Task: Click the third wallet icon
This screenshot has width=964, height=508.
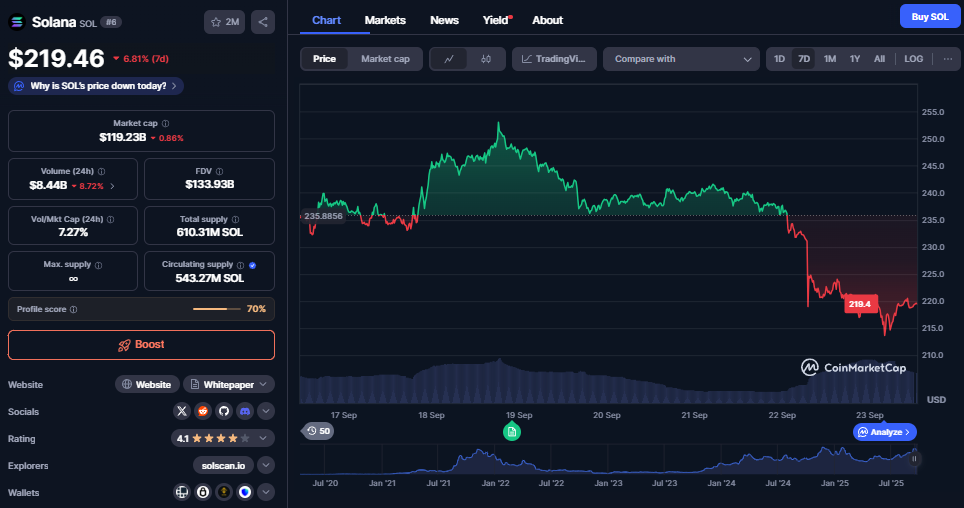Action: [224, 492]
